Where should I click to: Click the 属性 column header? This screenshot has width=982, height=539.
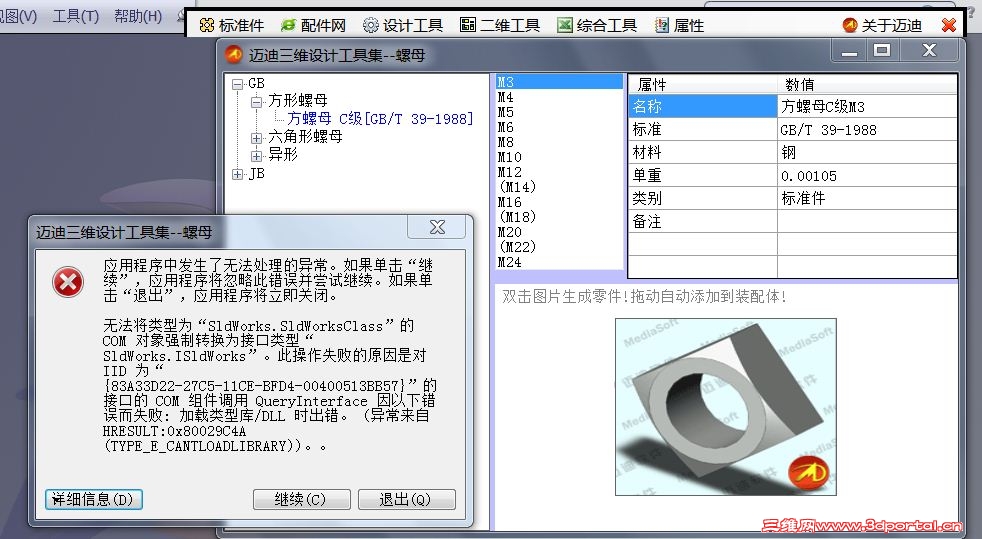(x=702, y=85)
